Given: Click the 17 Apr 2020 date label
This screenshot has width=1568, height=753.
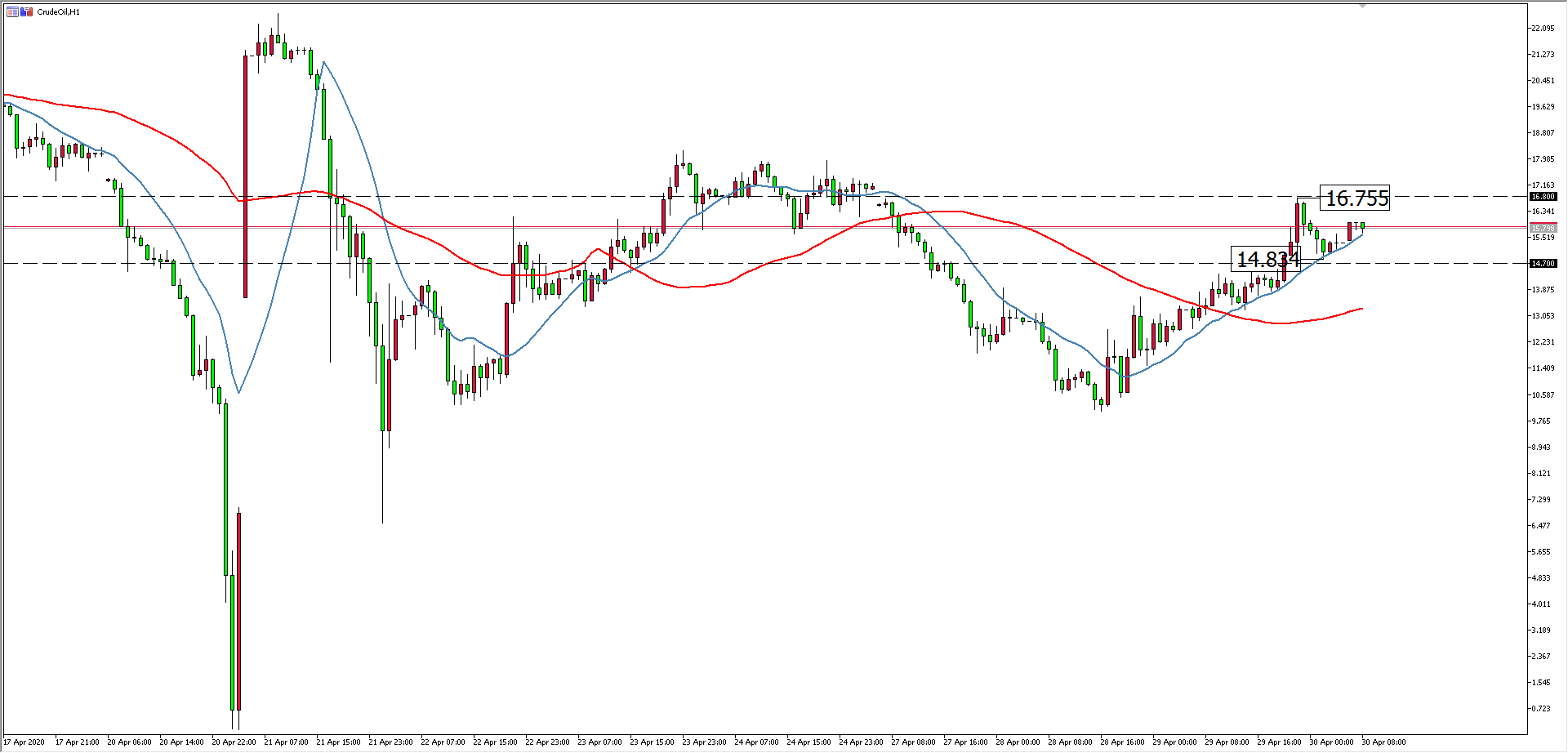Looking at the screenshot, I should click(24, 742).
